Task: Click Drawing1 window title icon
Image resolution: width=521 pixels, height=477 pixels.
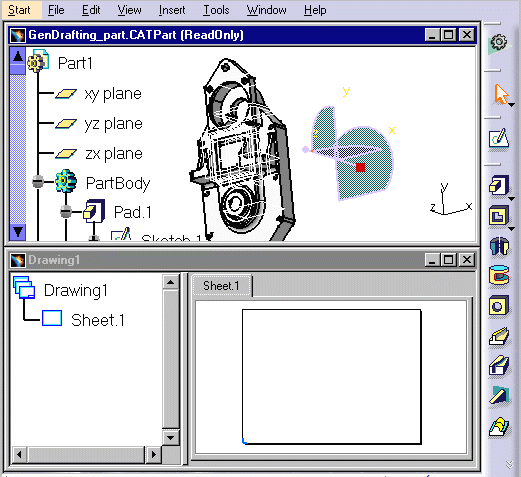Action: click(18, 260)
